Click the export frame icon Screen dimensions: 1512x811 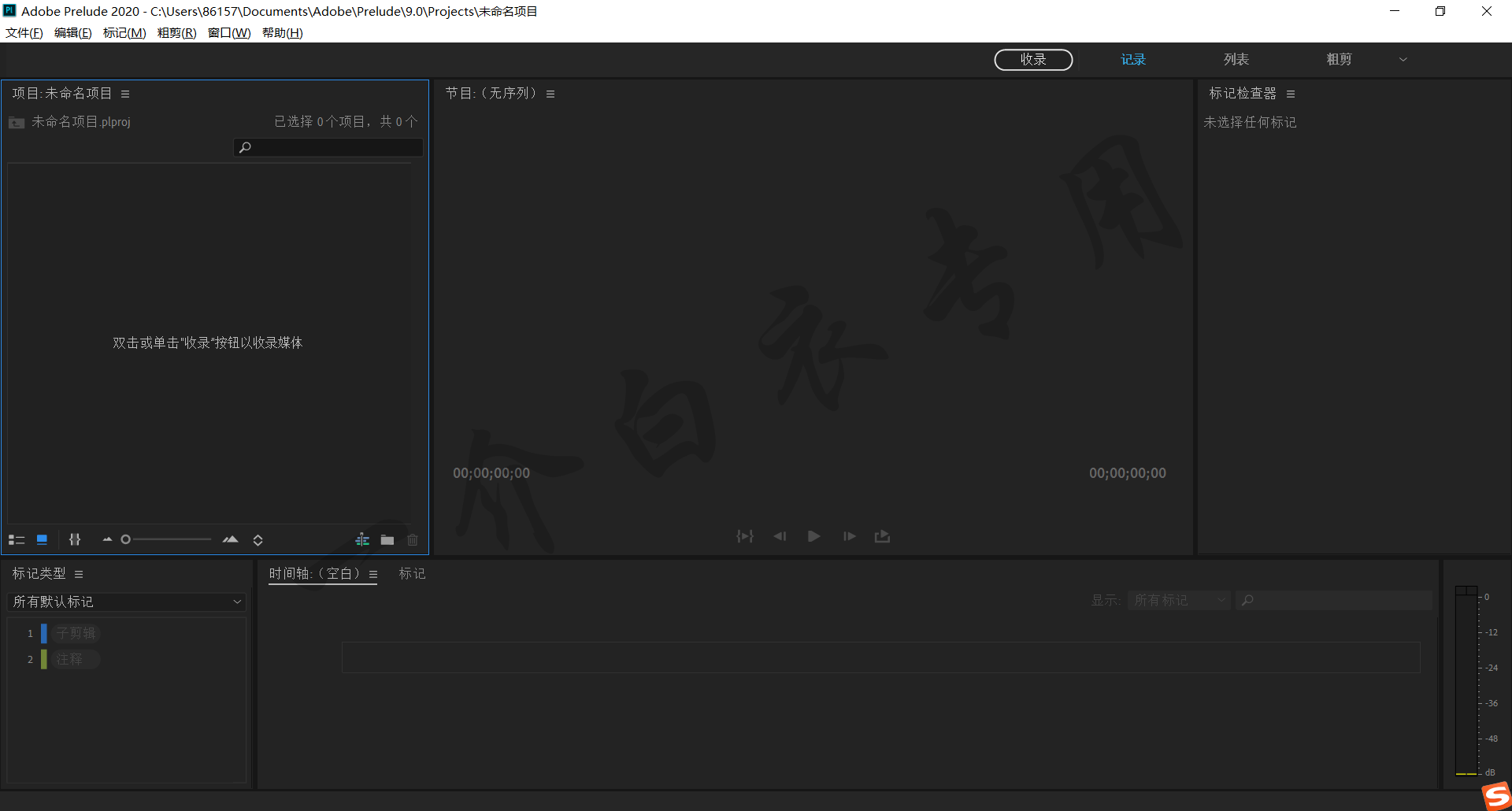[882, 536]
